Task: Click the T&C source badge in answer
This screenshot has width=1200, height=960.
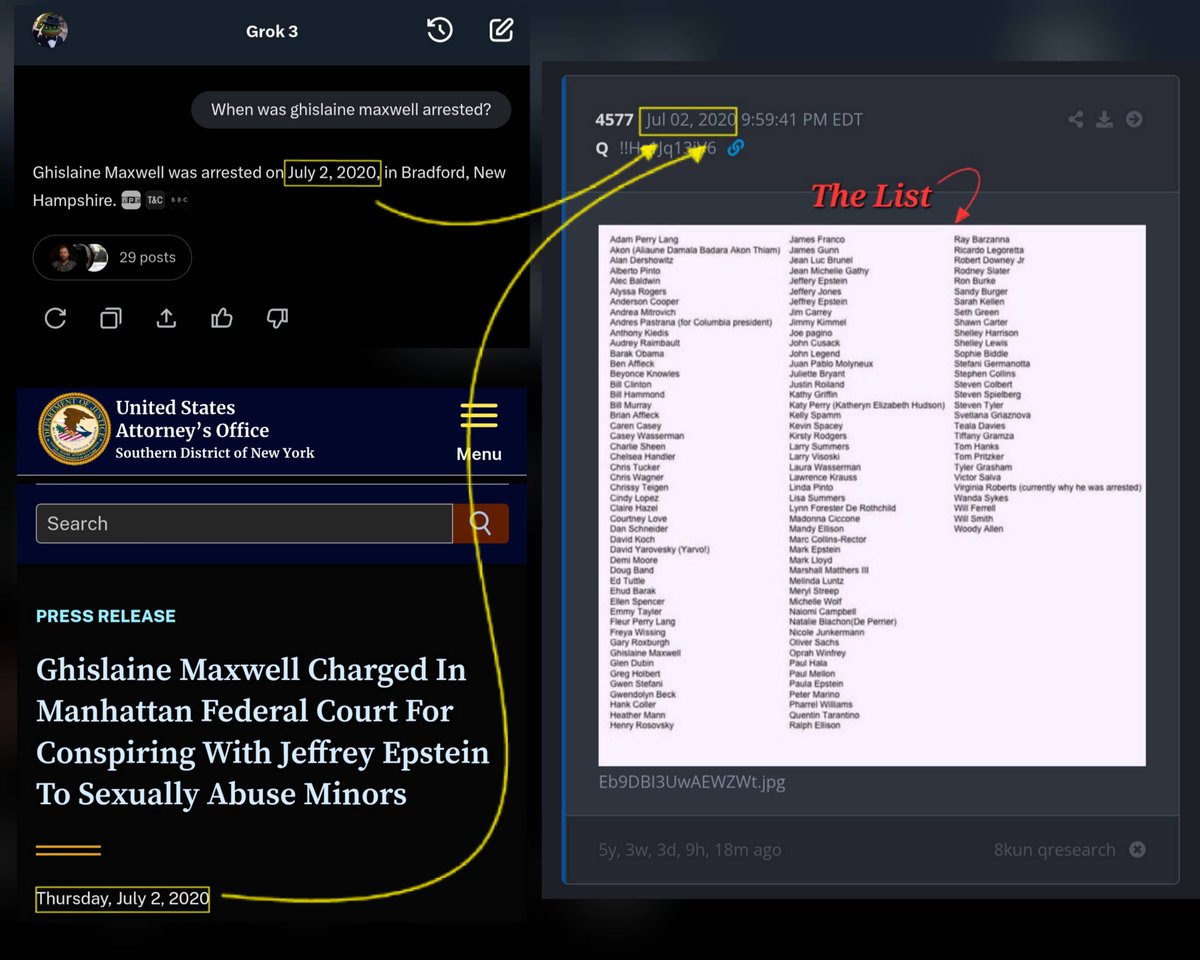Action: tap(155, 200)
